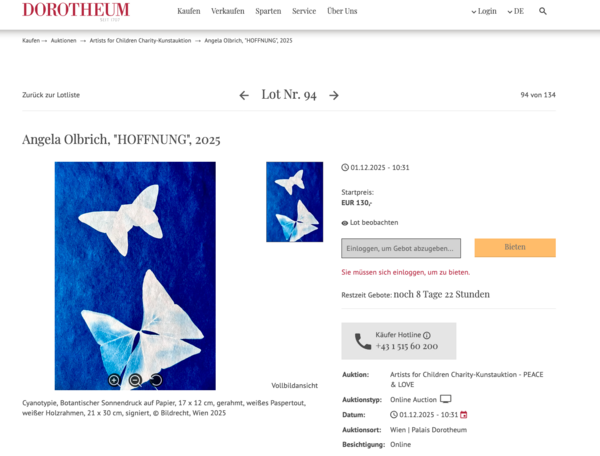
Task: Click the phone icon for hotline
Action: (x=363, y=341)
